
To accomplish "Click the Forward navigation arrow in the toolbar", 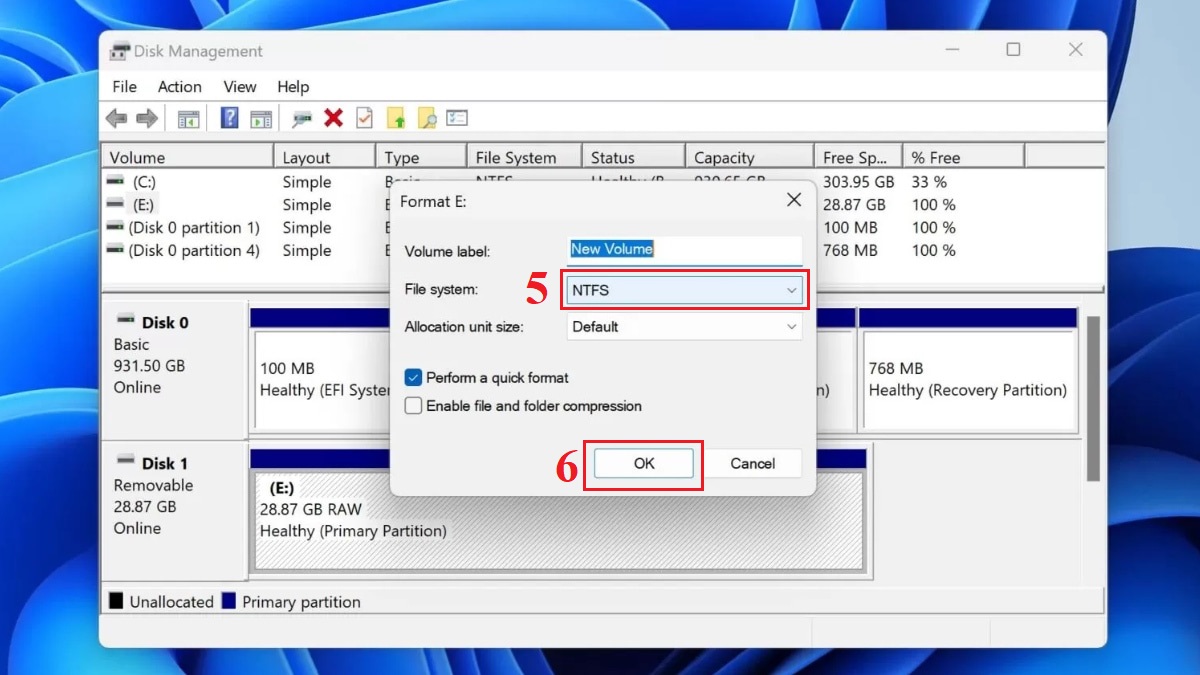I will tap(146, 117).
